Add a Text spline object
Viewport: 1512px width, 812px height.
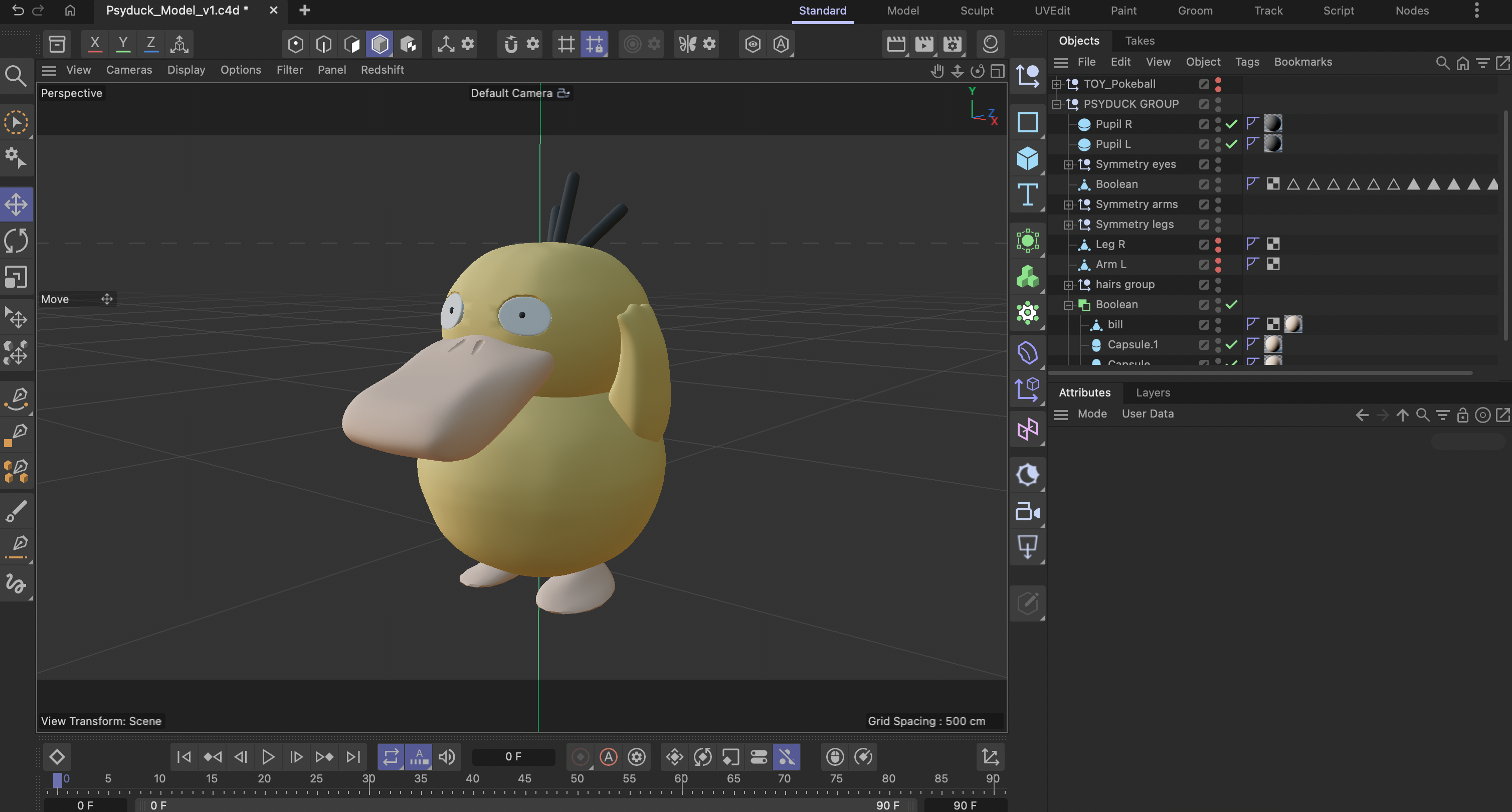tap(1027, 194)
